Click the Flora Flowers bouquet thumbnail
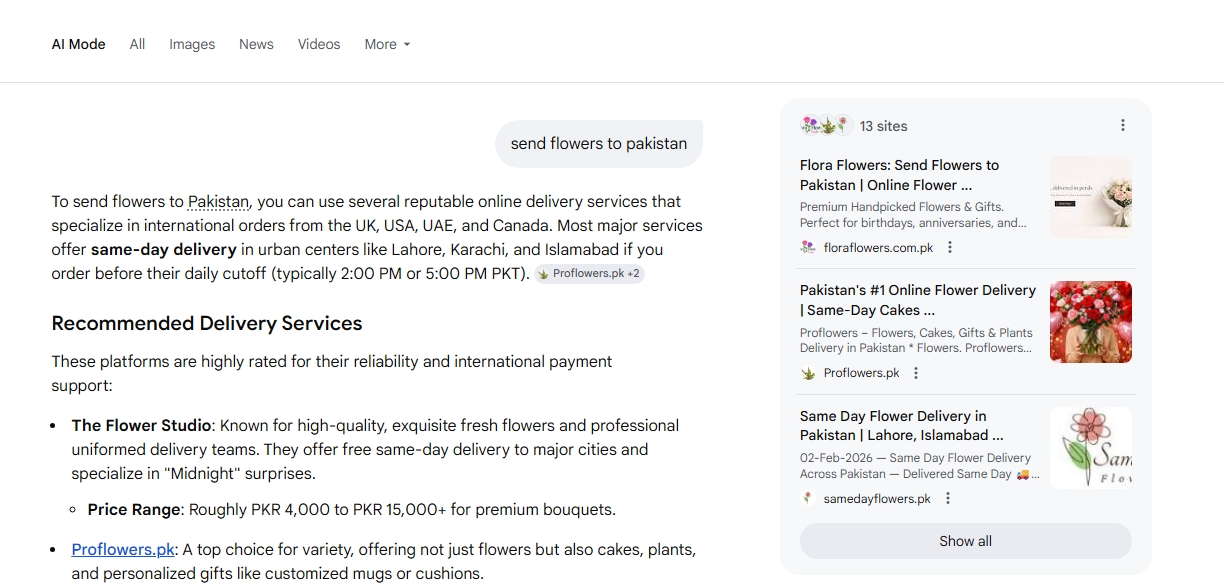 pos(1091,196)
